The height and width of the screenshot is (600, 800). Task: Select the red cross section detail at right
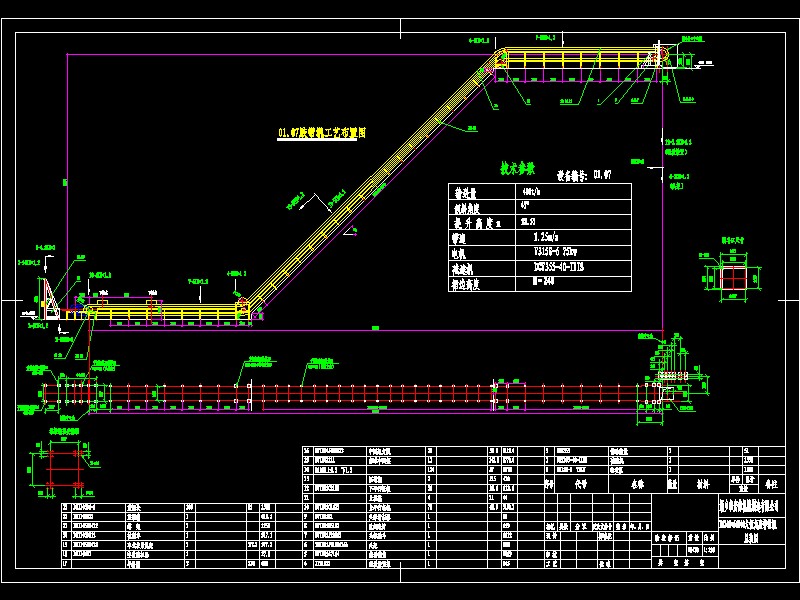tap(733, 278)
